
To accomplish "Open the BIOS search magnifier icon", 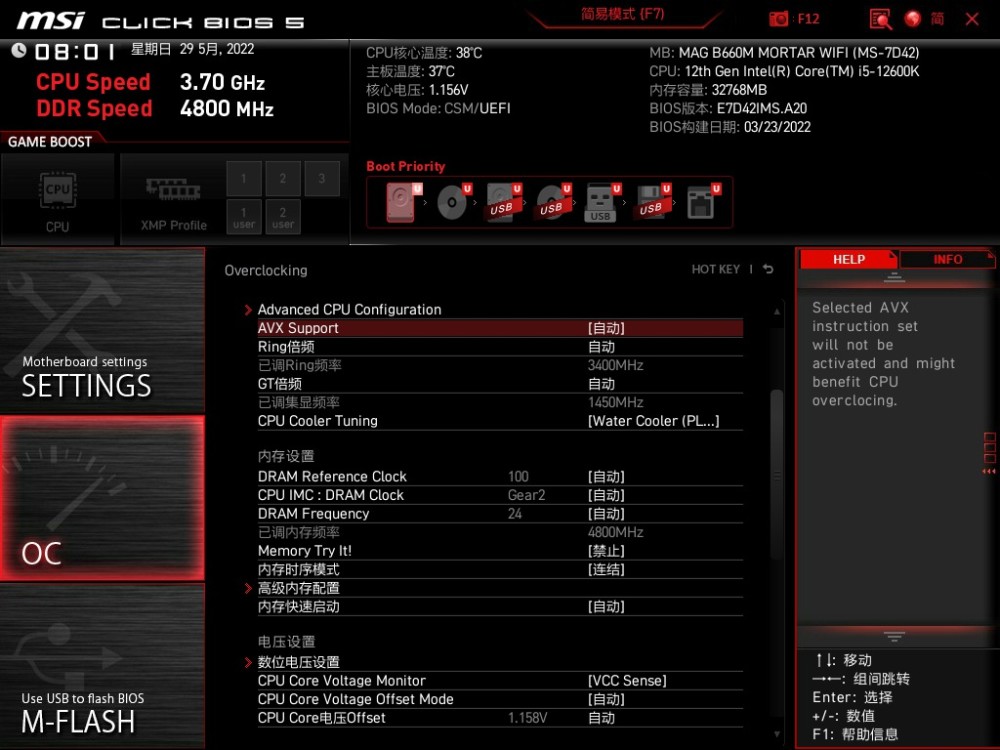I will click(880, 19).
